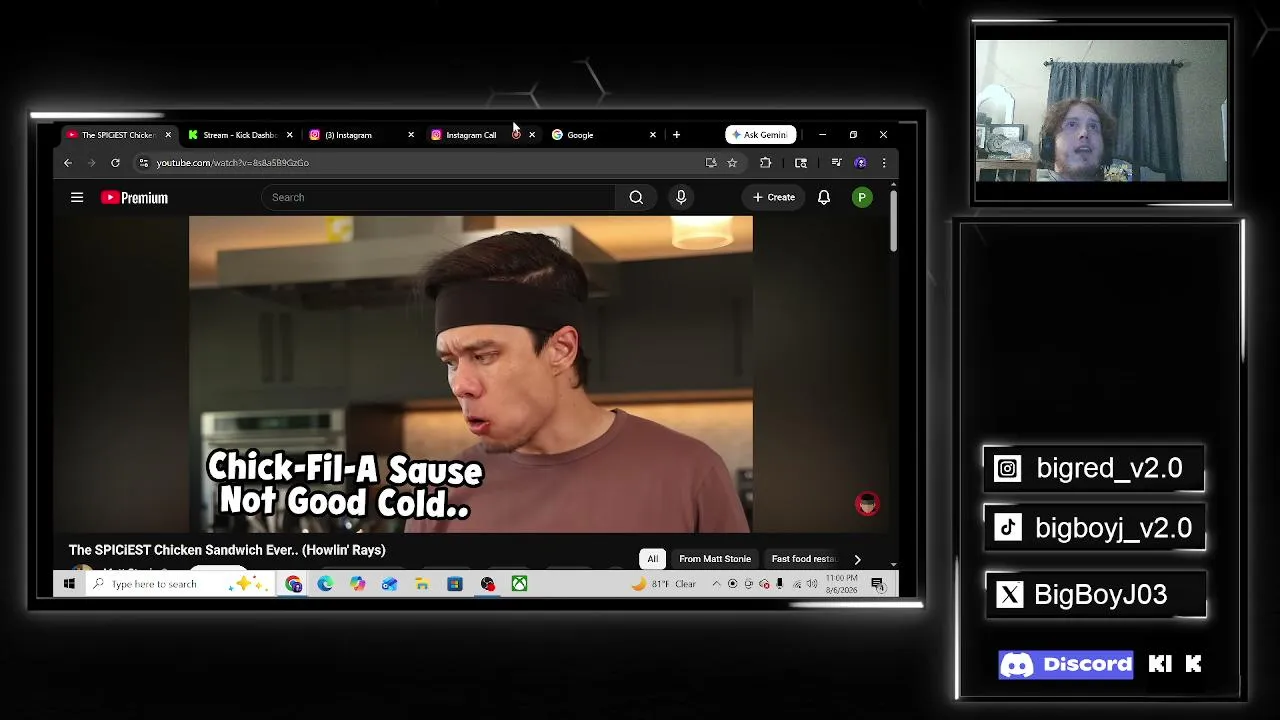The width and height of the screenshot is (1280, 720).
Task: Open Microsoft Store from the taskbar
Action: pyautogui.click(x=454, y=584)
